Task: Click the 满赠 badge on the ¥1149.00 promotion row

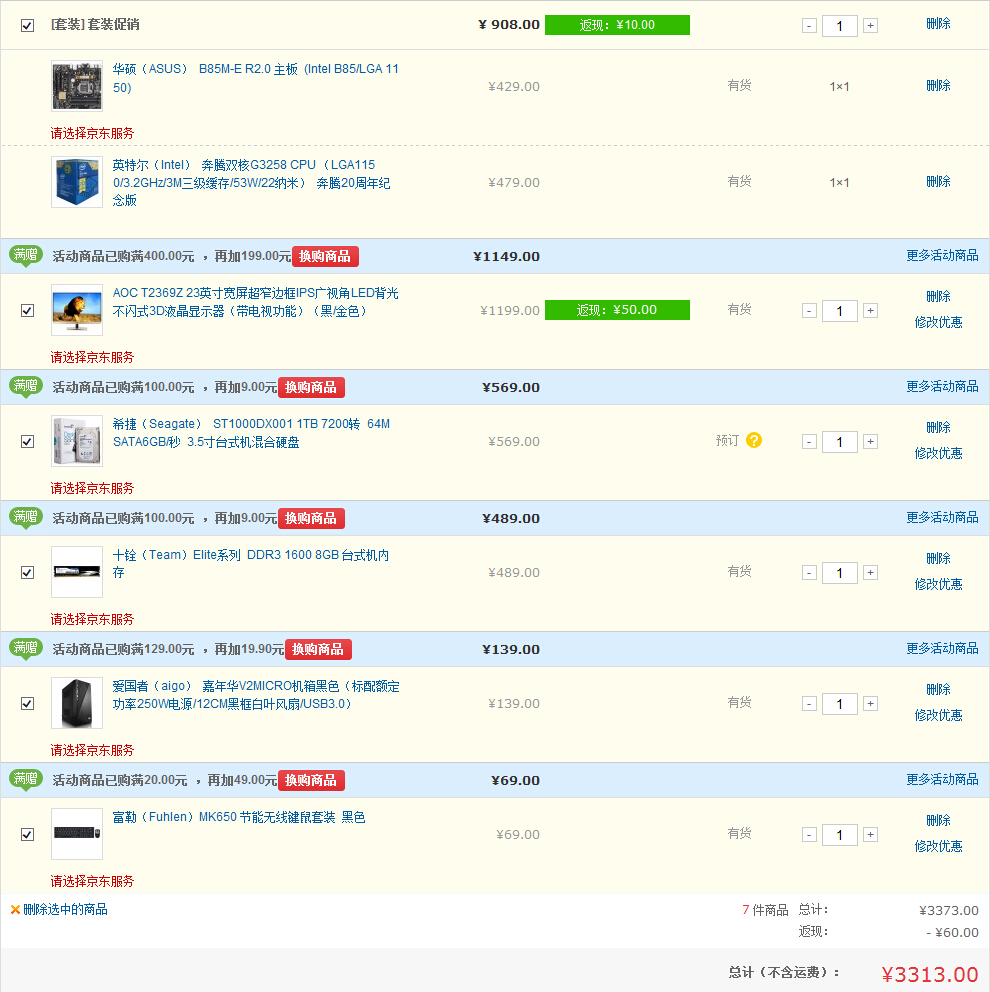Action: coord(26,256)
